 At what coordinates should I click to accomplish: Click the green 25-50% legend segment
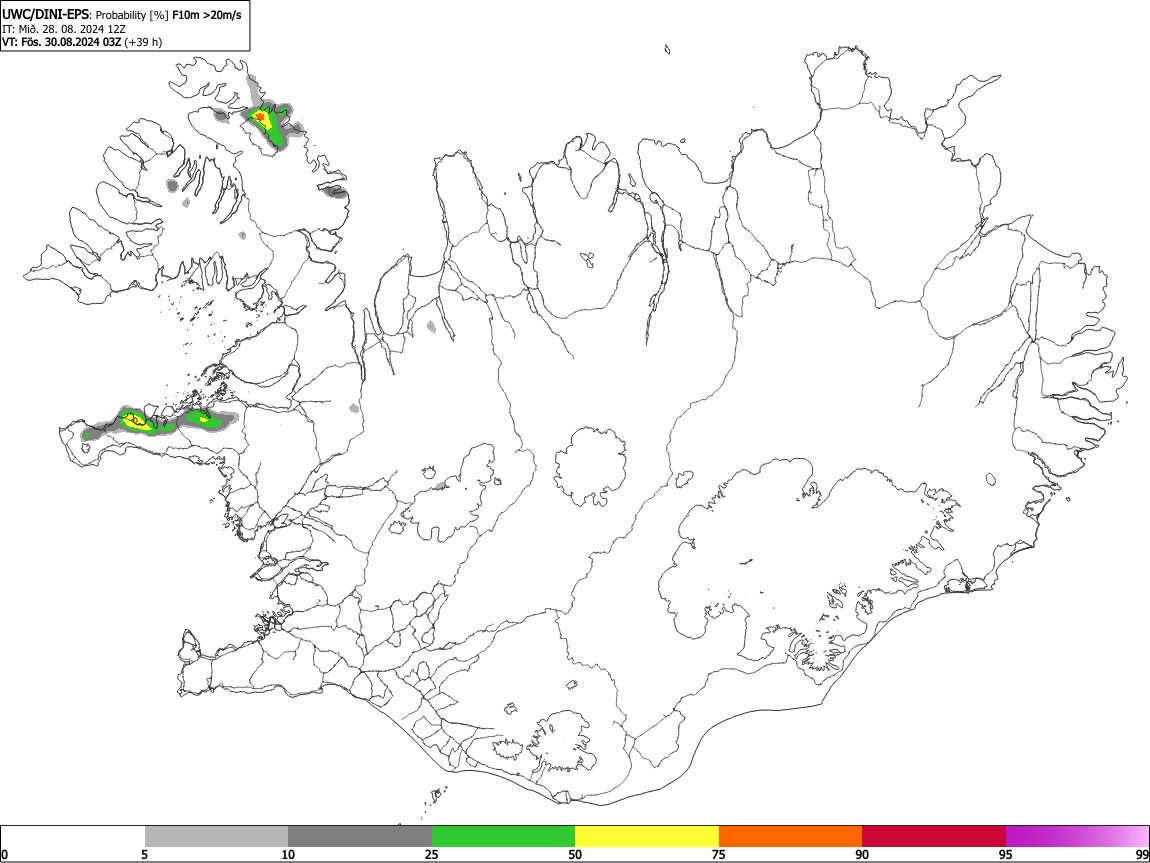point(503,837)
